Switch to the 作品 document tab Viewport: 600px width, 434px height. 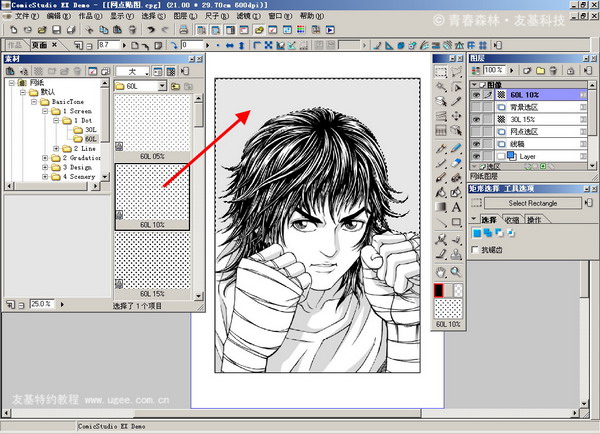[15, 45]
